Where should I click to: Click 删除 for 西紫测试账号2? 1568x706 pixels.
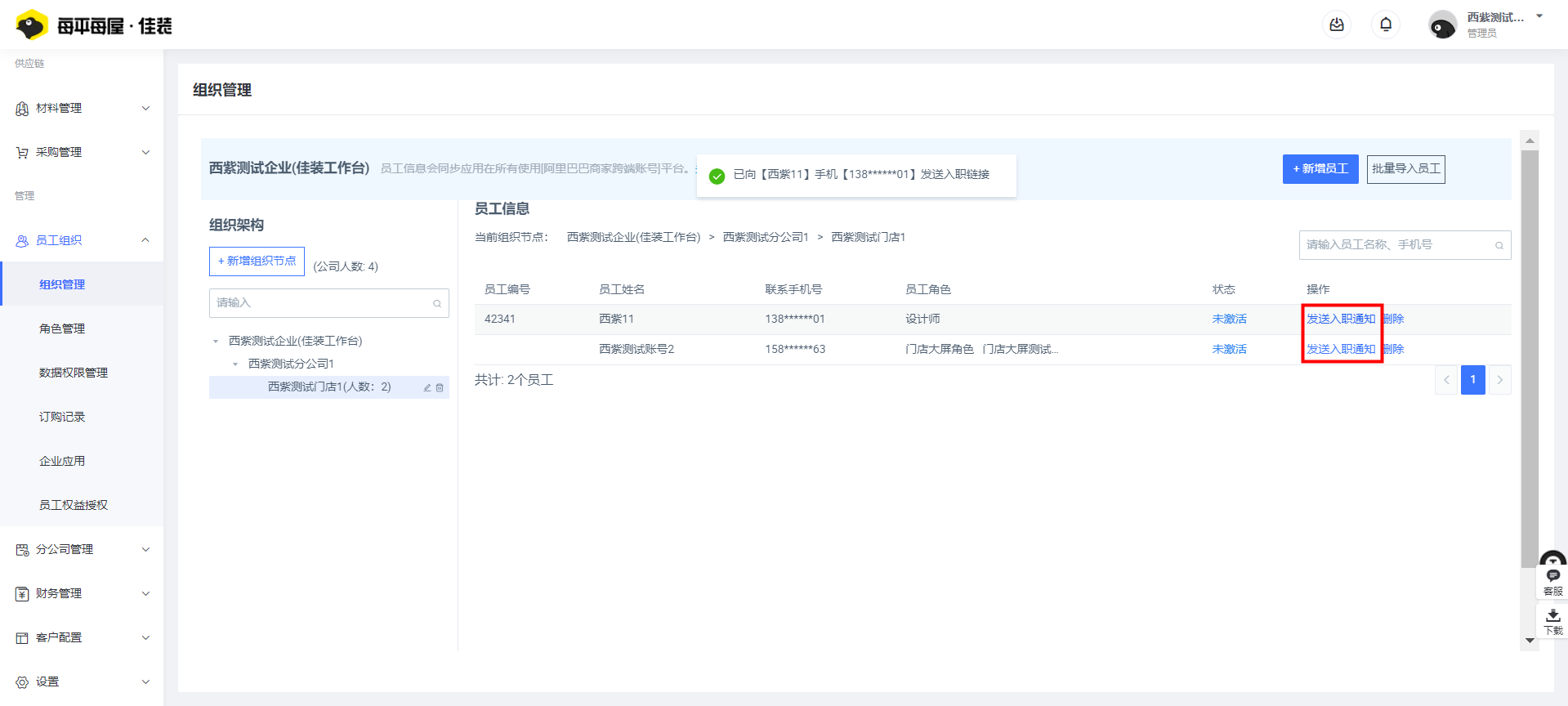1394,349
